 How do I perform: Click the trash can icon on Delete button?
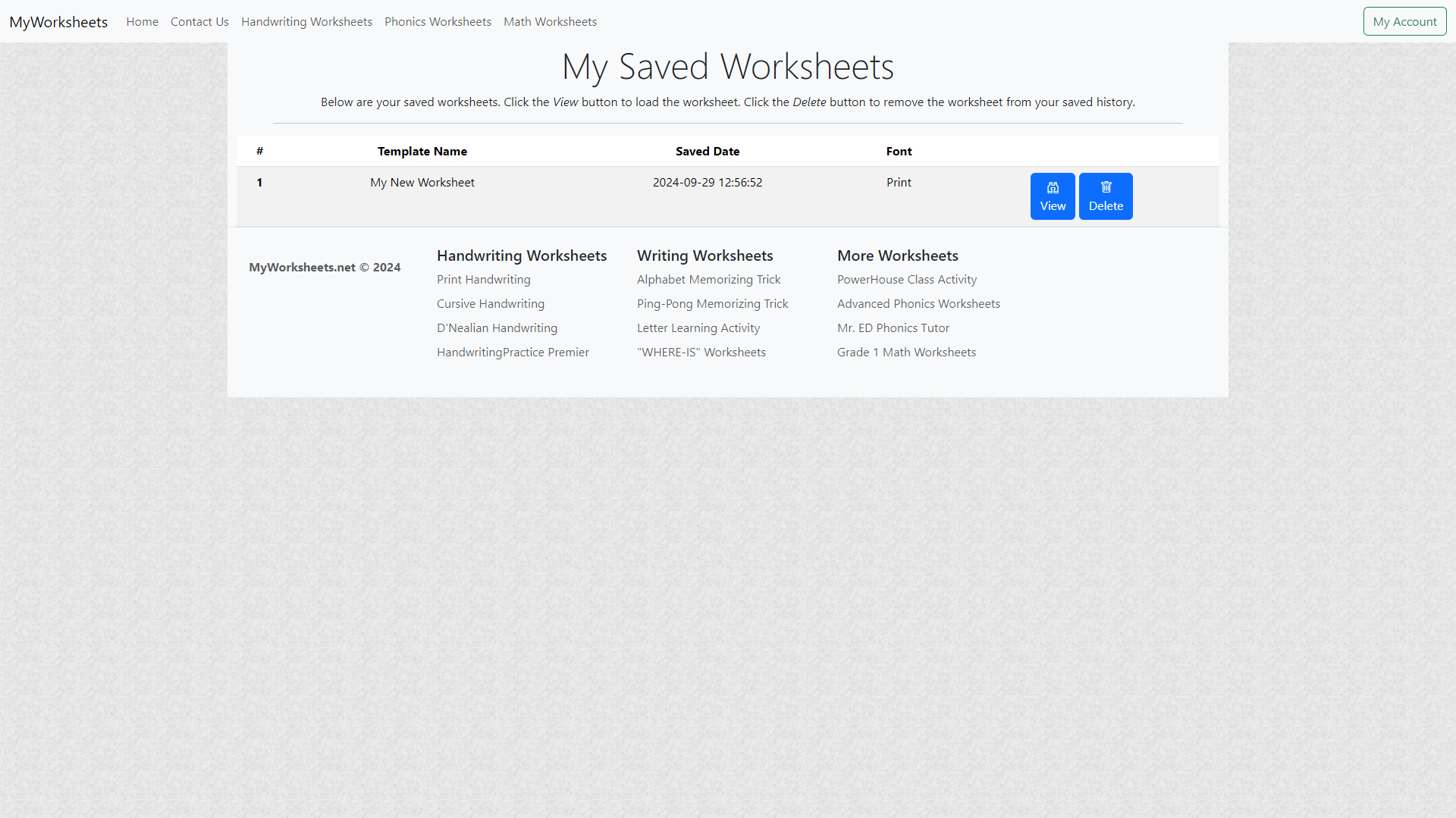click(x=1106, y=187)
